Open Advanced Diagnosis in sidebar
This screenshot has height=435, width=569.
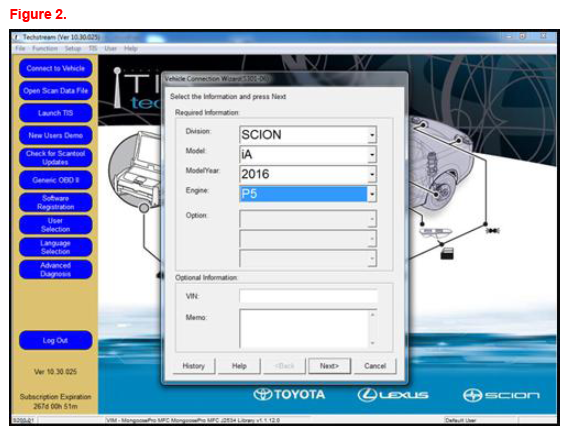click(56, 270)
